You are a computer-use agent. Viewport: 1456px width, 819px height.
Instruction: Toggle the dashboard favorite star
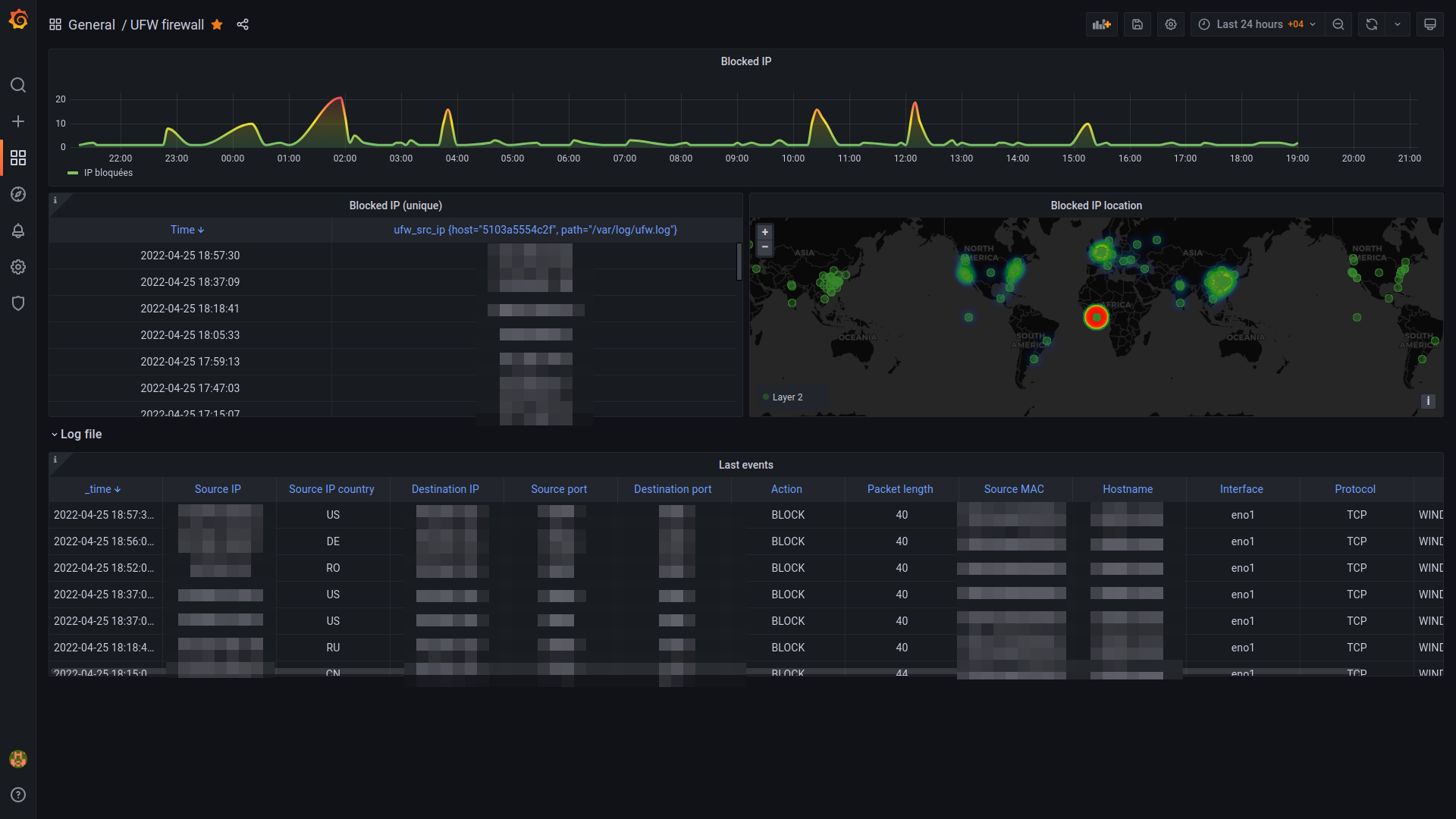pyautogui.click(x=217, y=24)
